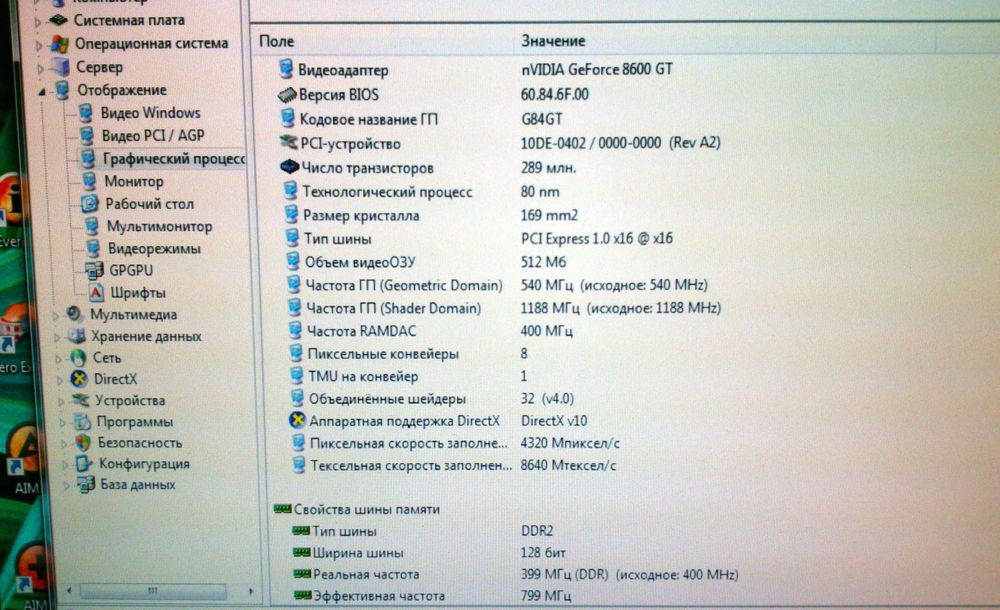Click the Монитор tree icon

point(89,182)
